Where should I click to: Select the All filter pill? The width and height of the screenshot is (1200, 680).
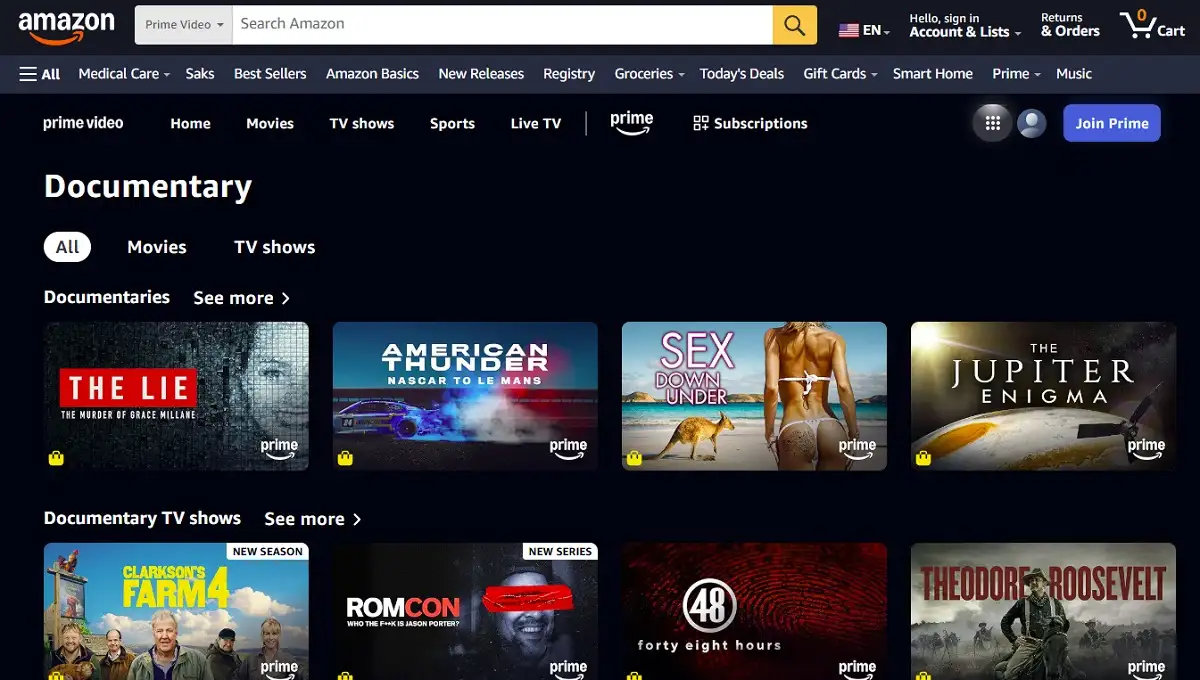(x=67, y=247)
